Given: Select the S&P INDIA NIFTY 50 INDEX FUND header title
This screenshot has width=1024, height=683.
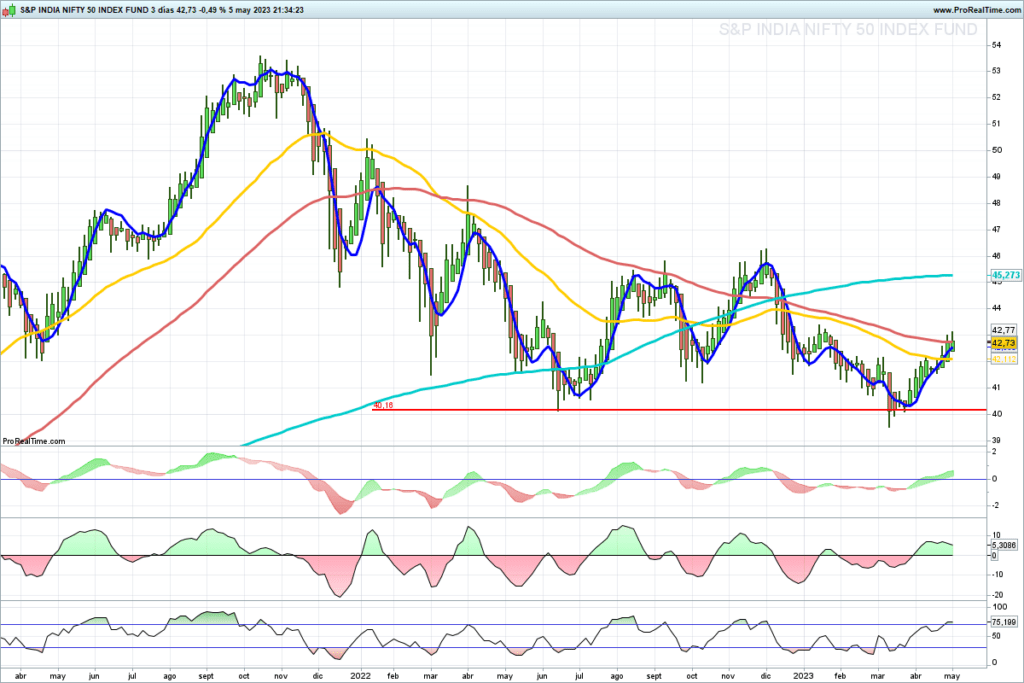Looking at the screenshot, I should point(84,10).
